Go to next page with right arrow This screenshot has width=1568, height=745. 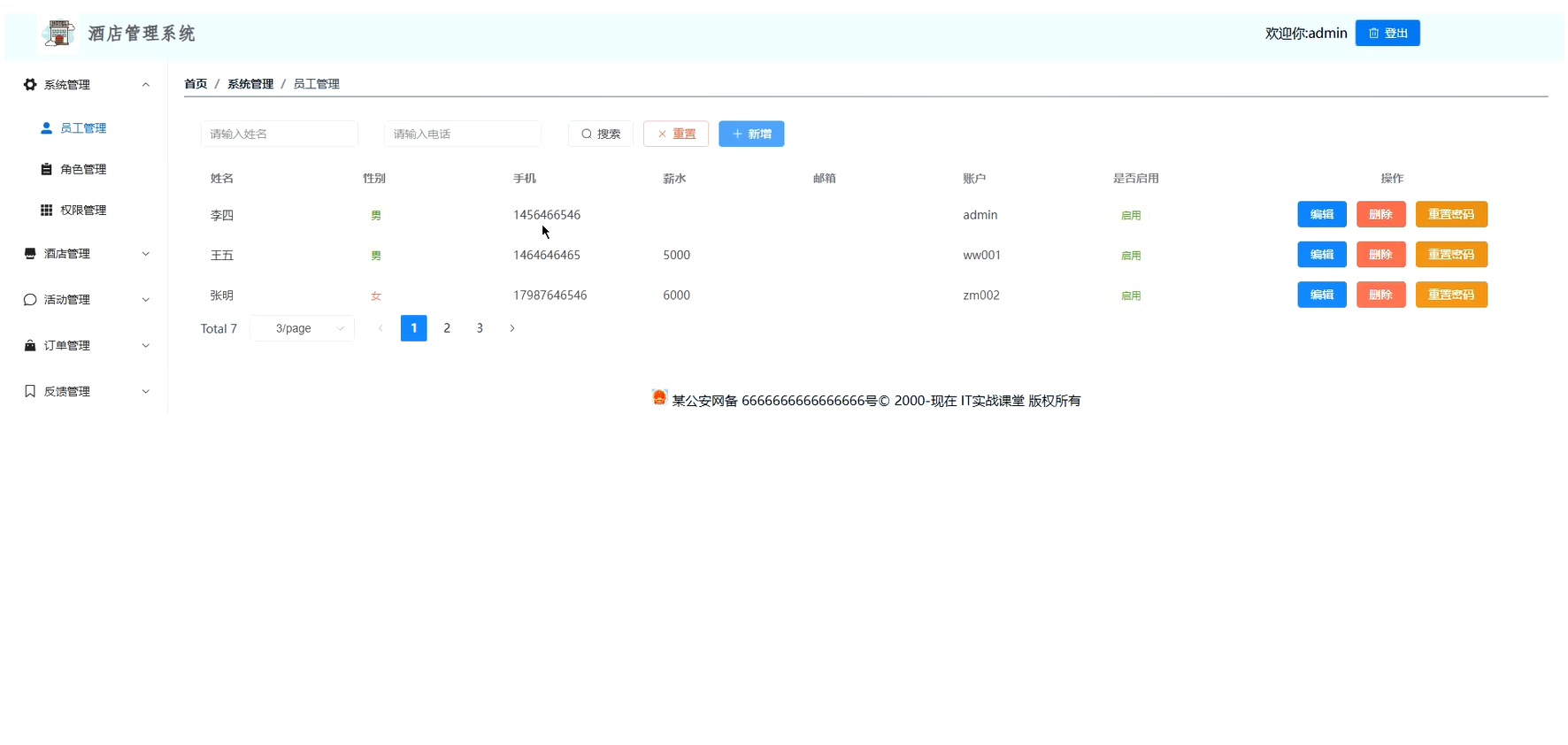(x=512, y=328)
